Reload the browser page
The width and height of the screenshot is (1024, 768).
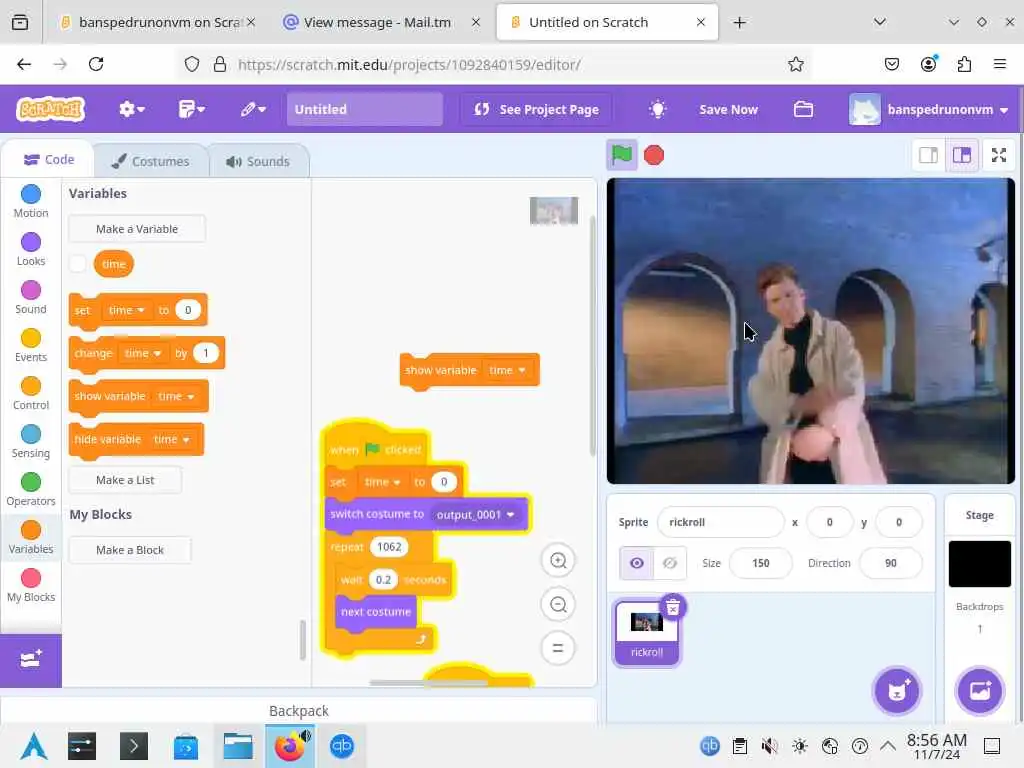(x=96, y=64)
